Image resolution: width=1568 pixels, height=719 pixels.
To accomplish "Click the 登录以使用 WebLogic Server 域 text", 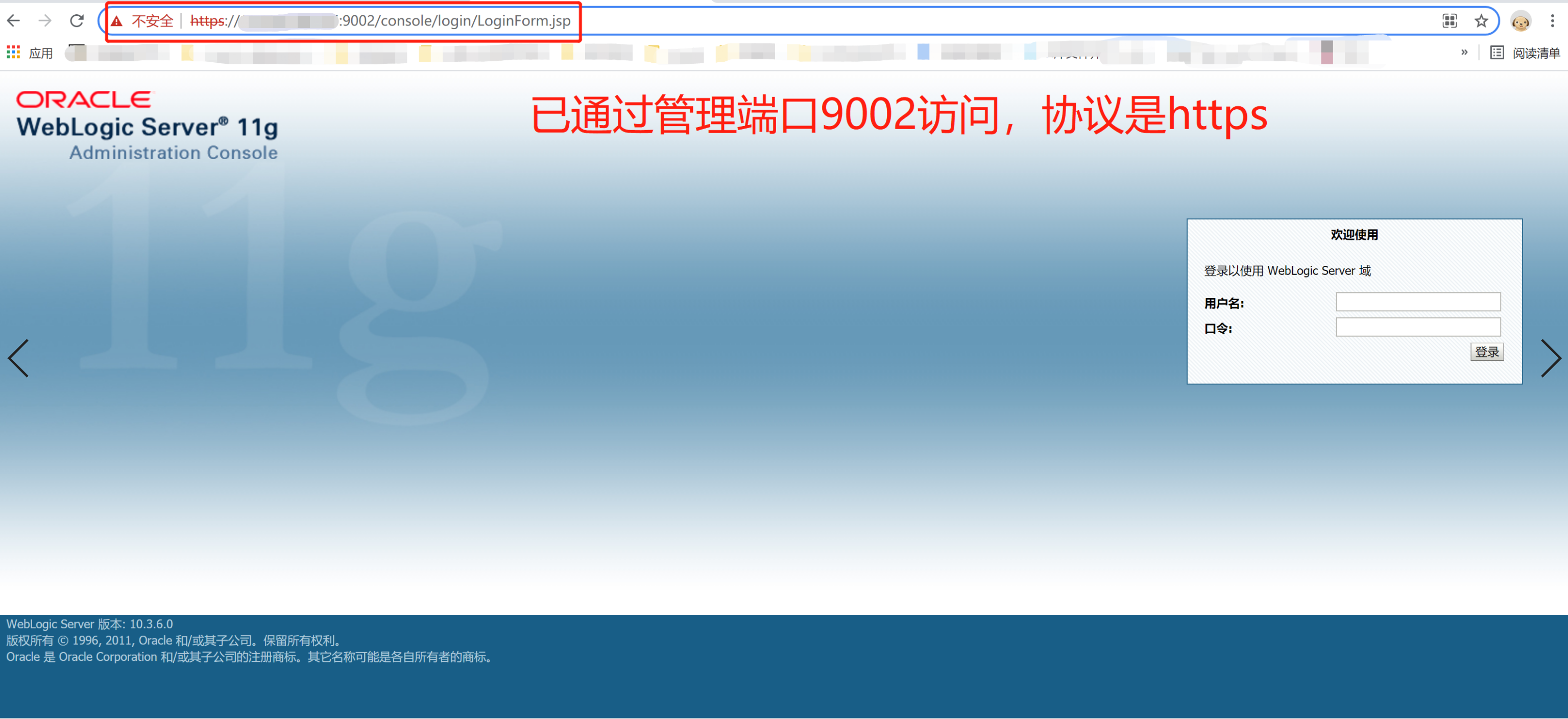I will (1287, 270).
